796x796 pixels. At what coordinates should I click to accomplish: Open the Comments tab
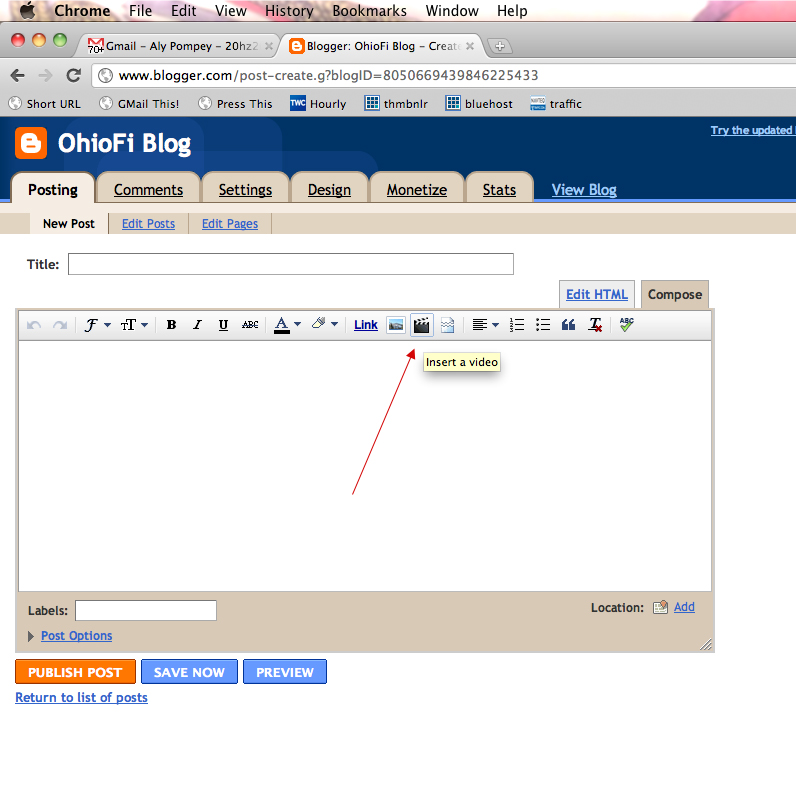(148, 189)
